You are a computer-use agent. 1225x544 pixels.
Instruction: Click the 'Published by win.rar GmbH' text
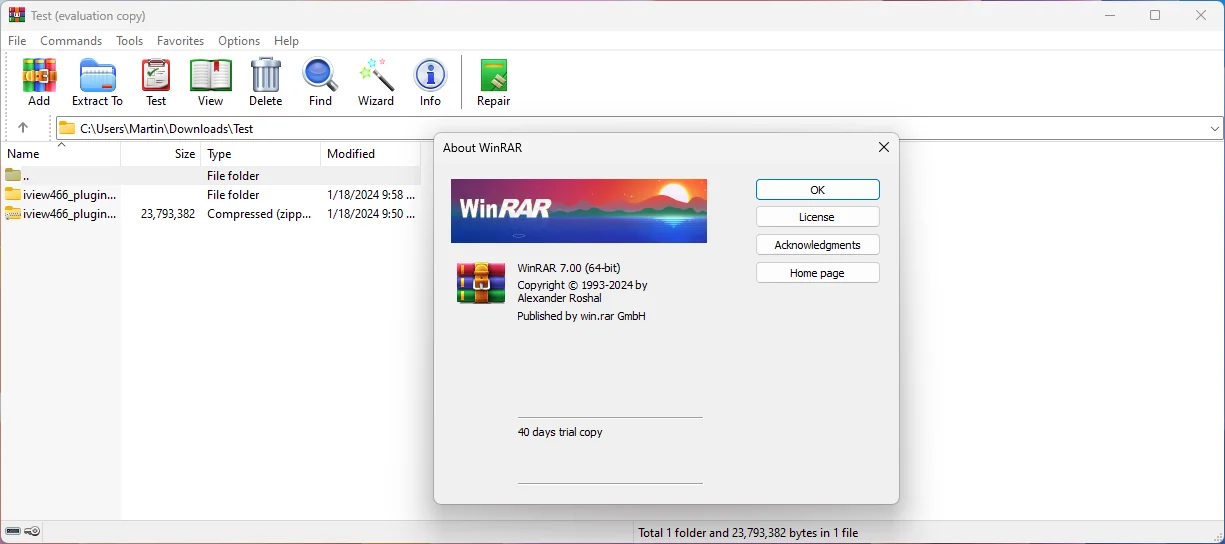(581, 316)
